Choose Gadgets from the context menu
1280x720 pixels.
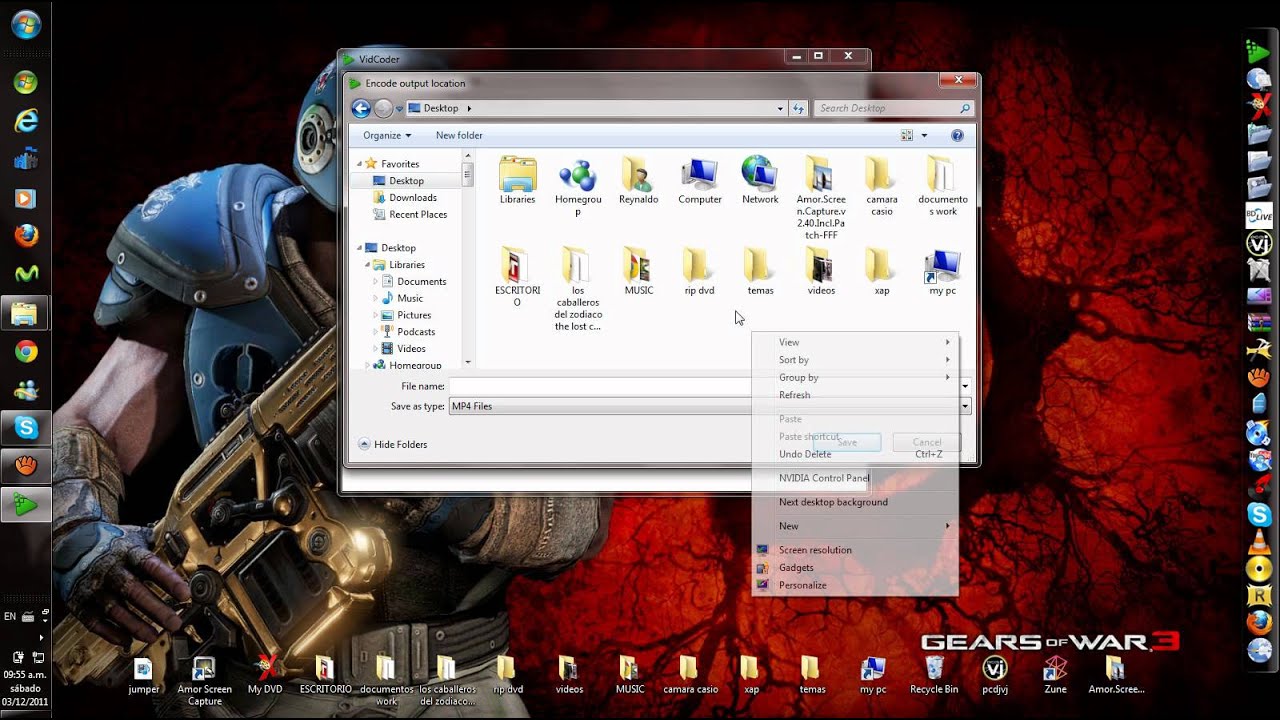[855, 567]
